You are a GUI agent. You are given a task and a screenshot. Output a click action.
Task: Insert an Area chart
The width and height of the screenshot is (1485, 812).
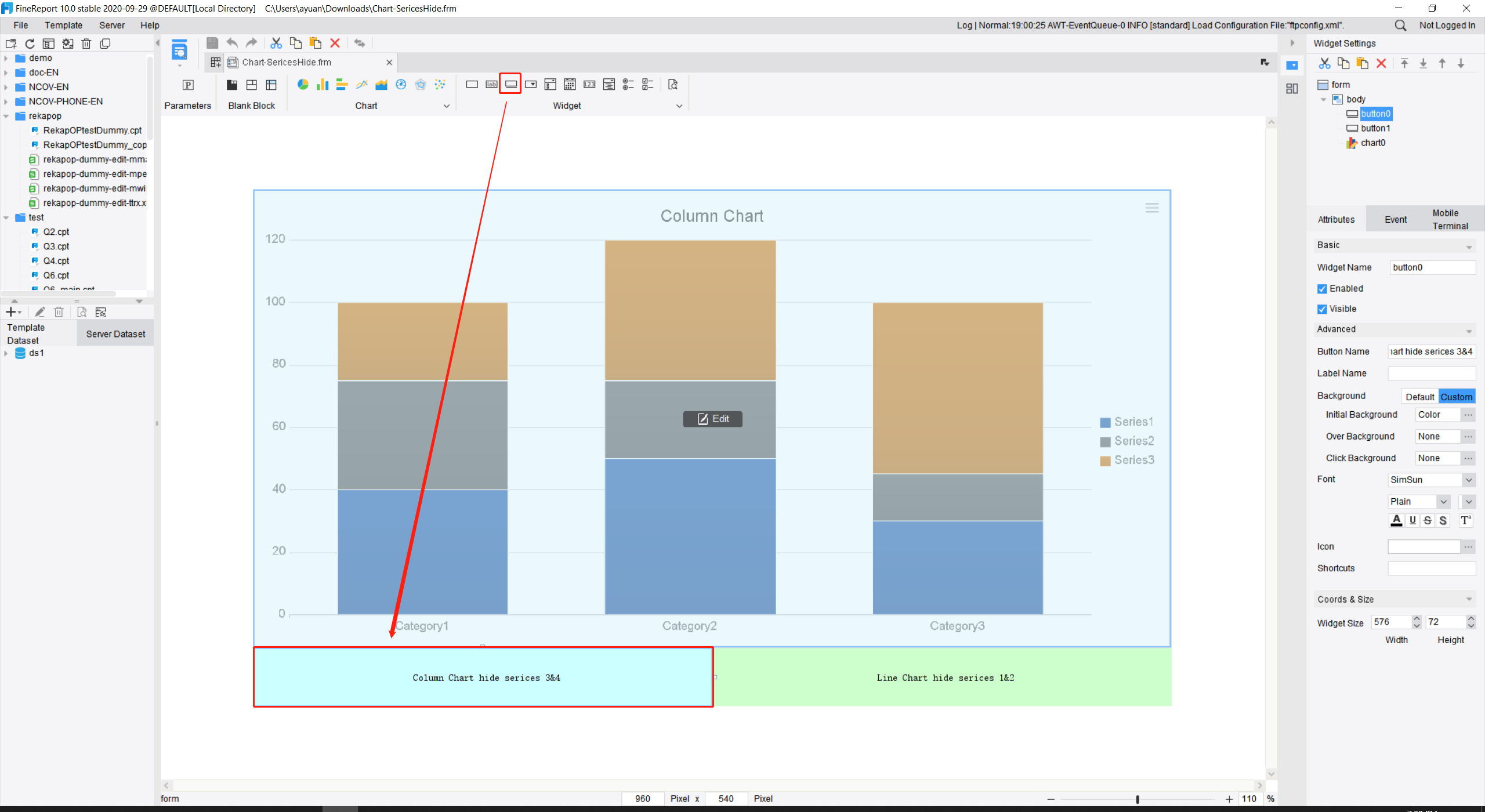(381, 85)
